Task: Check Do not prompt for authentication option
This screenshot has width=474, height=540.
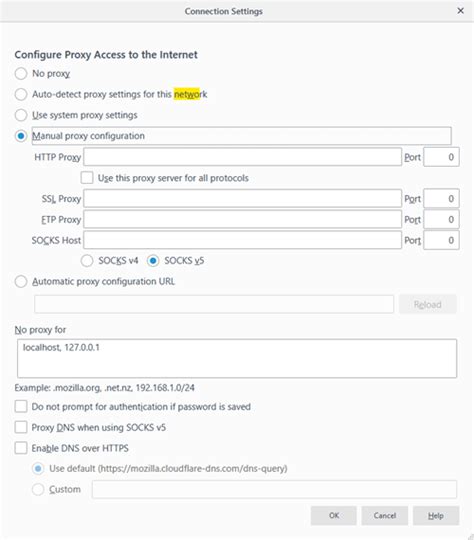Action: (21, 406)
